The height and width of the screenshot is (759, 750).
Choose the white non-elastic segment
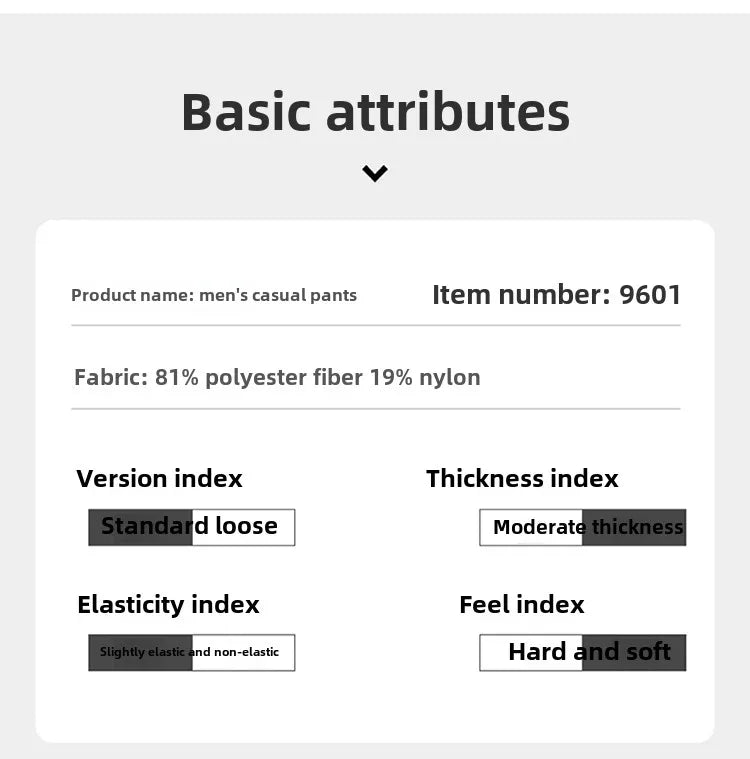244,653
